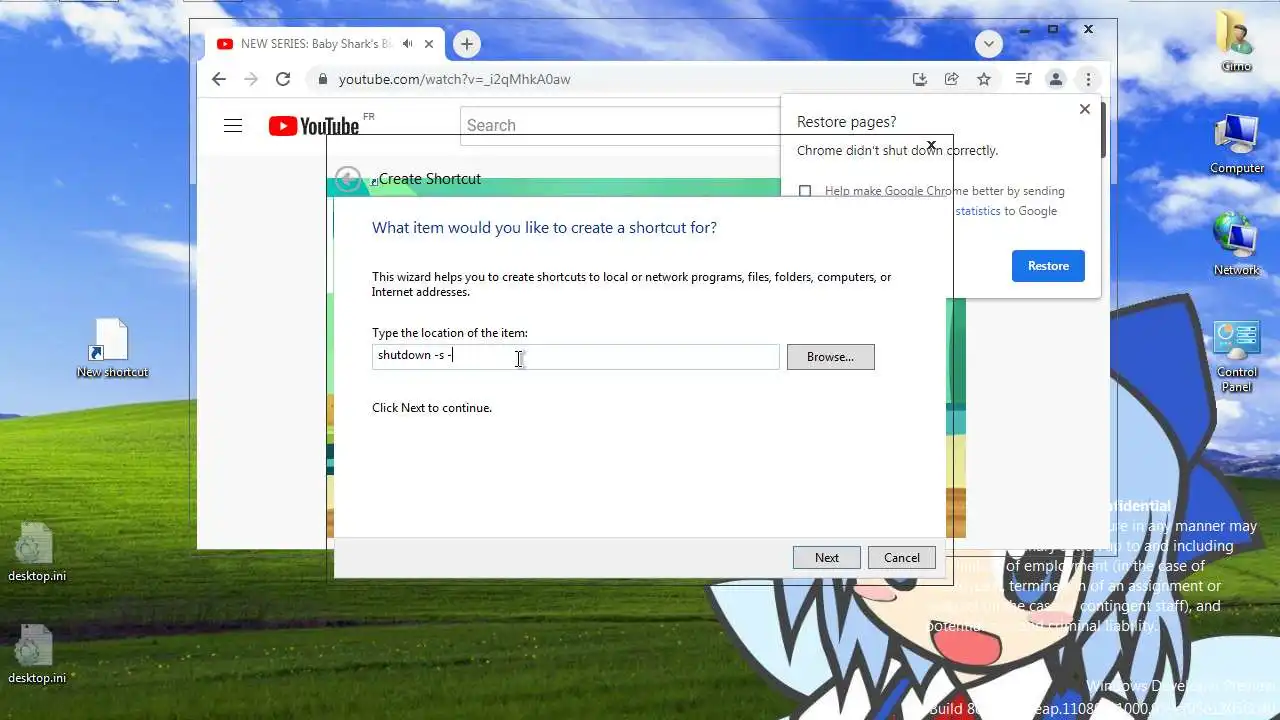
Task: Click 'Click Next to continue.' text
Action: [432, 408]
